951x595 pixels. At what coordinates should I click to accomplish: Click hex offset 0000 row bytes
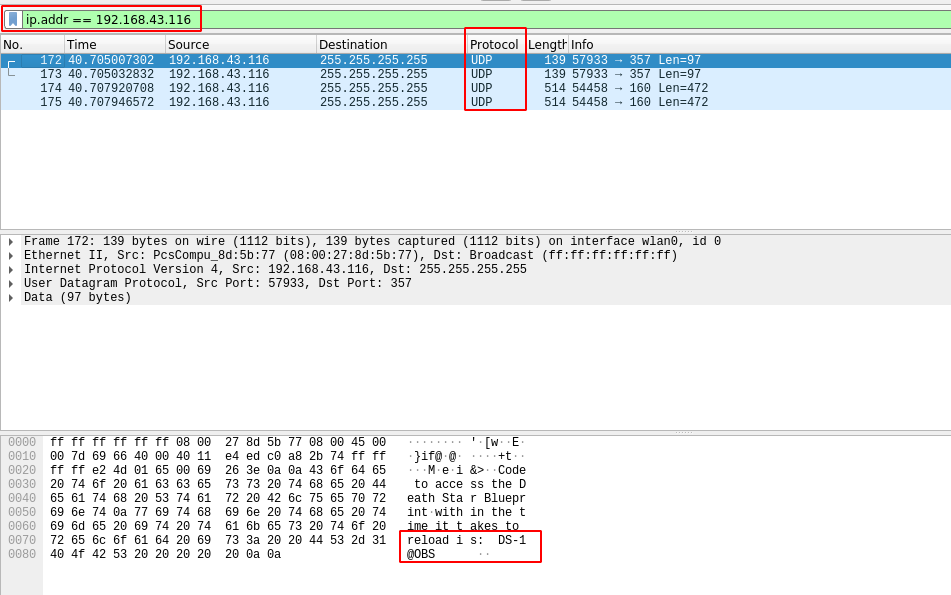tap(218, 442)
